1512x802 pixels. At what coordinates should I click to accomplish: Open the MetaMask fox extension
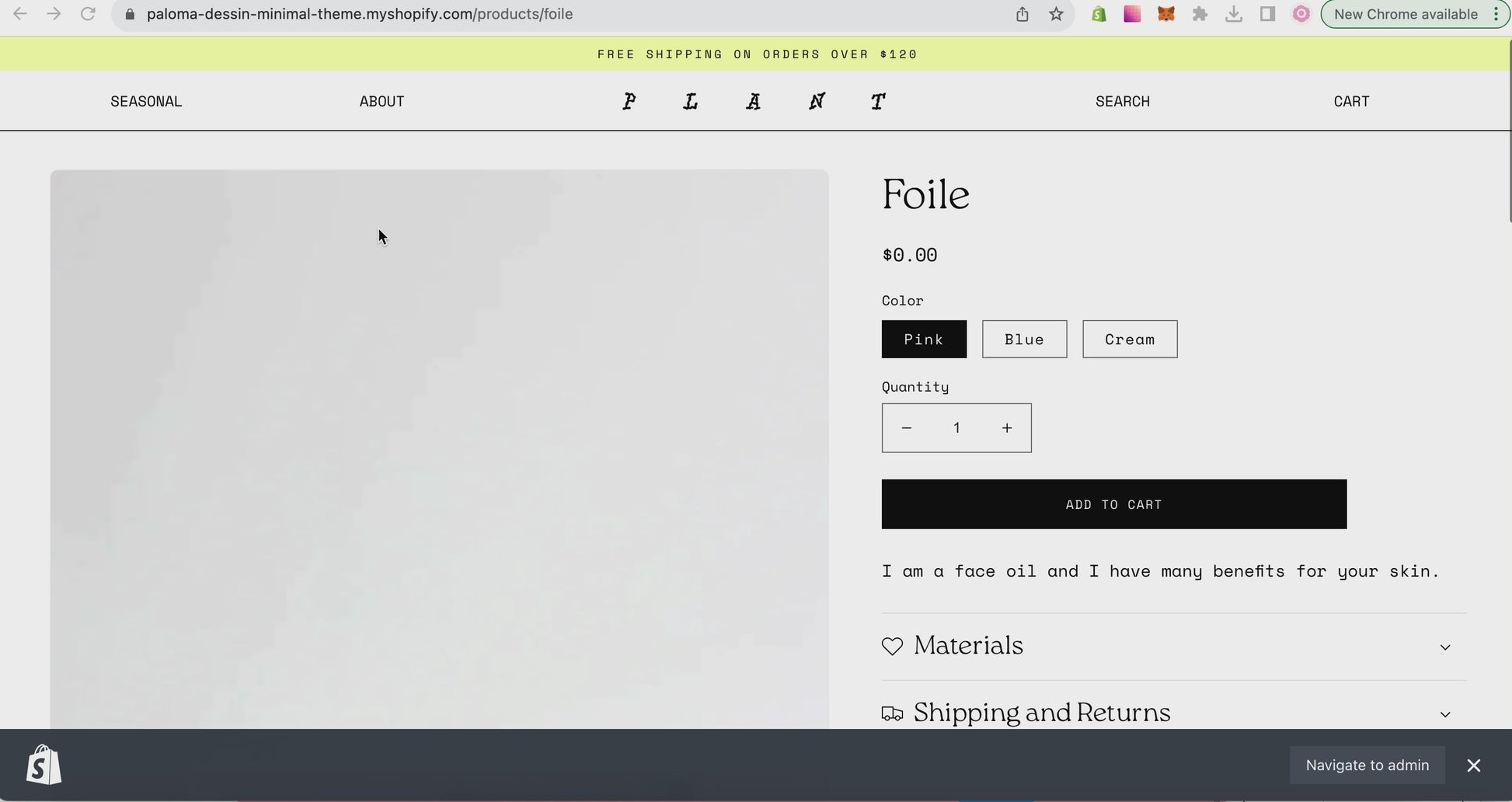click(x=1165, y=14)
